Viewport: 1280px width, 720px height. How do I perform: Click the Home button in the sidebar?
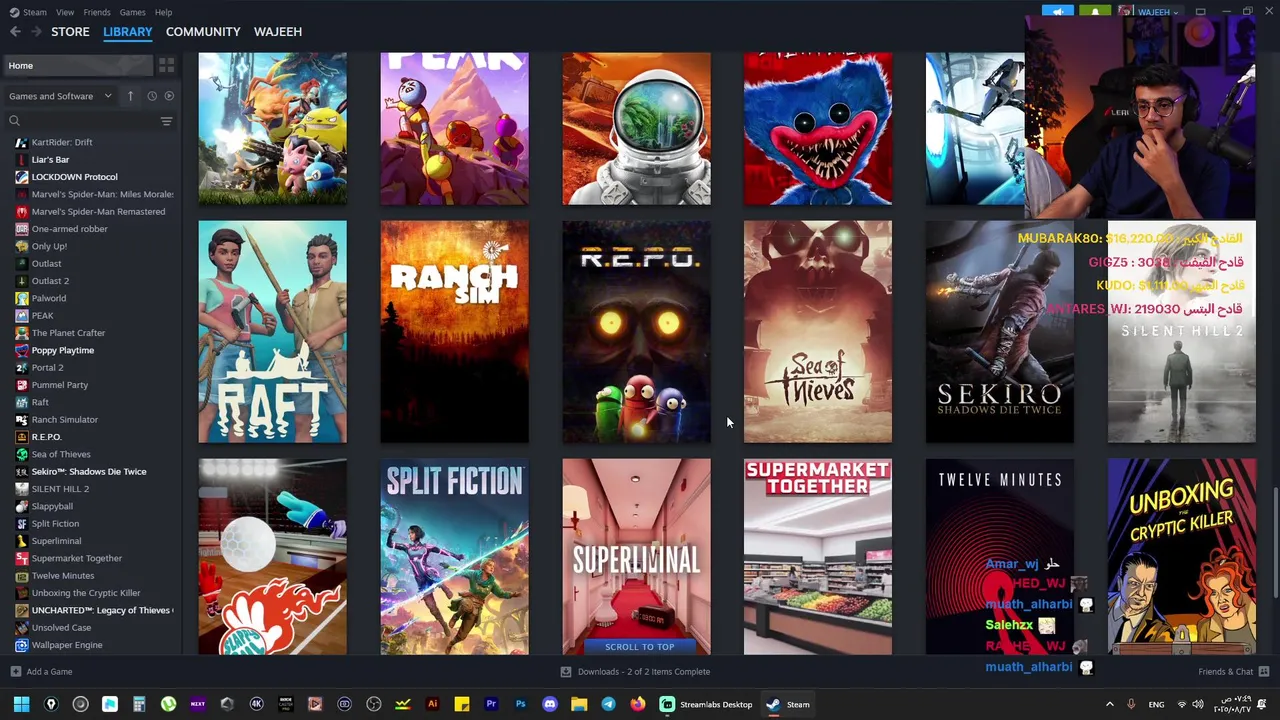[x=78, y=65]
